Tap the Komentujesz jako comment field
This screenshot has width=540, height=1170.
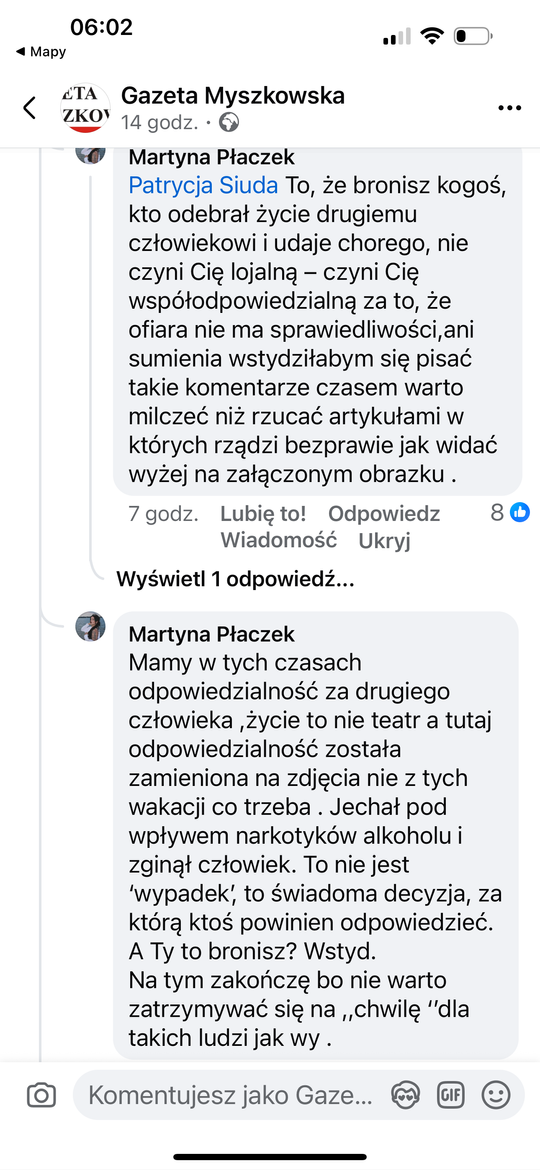click(x=230, y=1095)
